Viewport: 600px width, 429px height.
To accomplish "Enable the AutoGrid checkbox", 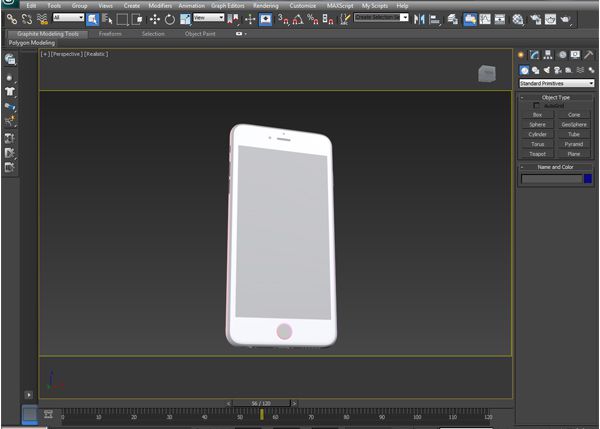I will pos(536,105).
